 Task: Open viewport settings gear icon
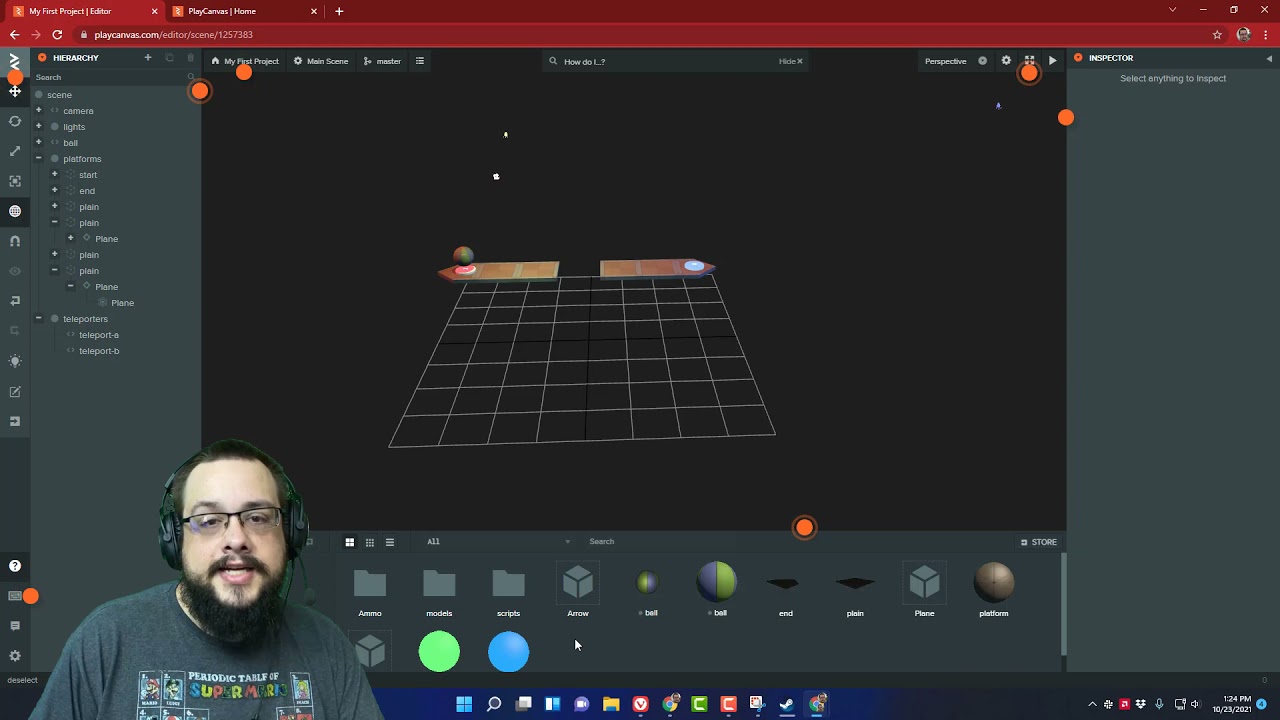[1006, 61]
